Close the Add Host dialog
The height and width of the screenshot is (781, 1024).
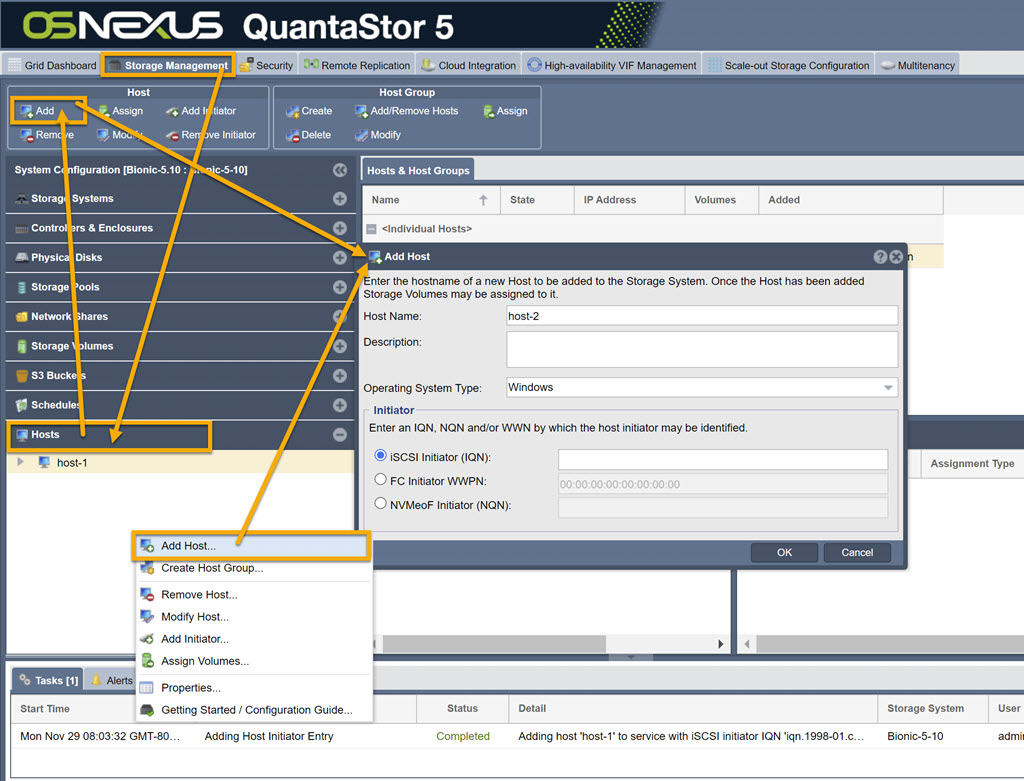(x=896, y=257)
